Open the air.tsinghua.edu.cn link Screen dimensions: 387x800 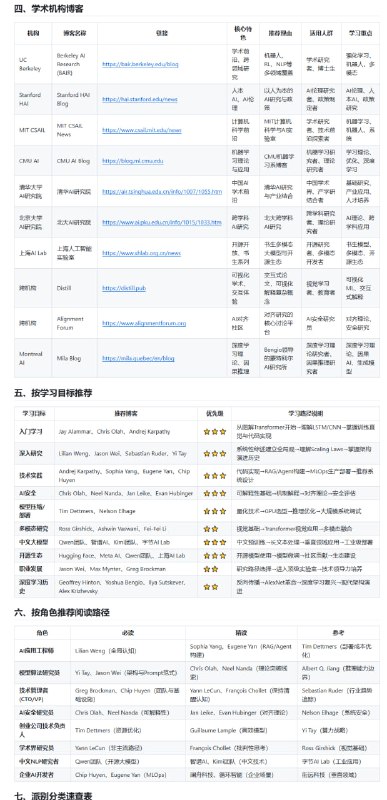(162, 192)
